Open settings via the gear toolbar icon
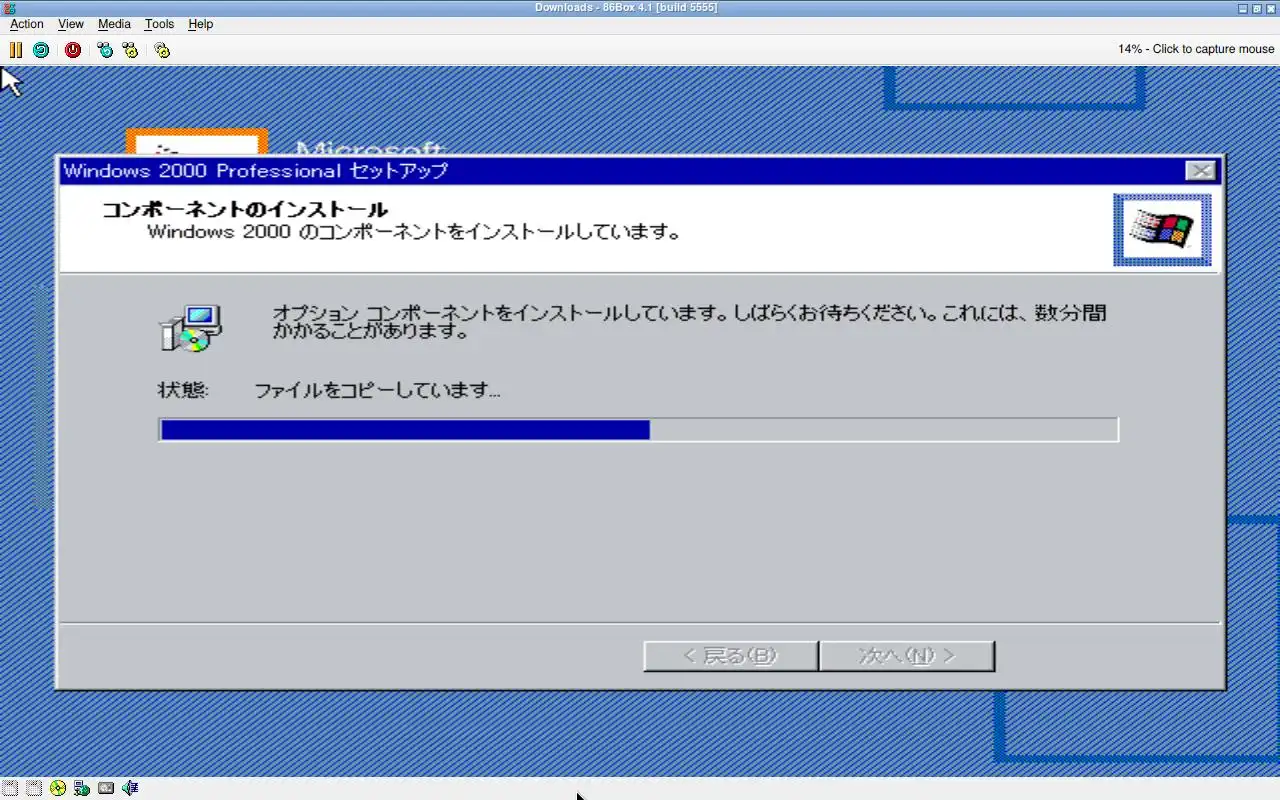 (162, 49)
